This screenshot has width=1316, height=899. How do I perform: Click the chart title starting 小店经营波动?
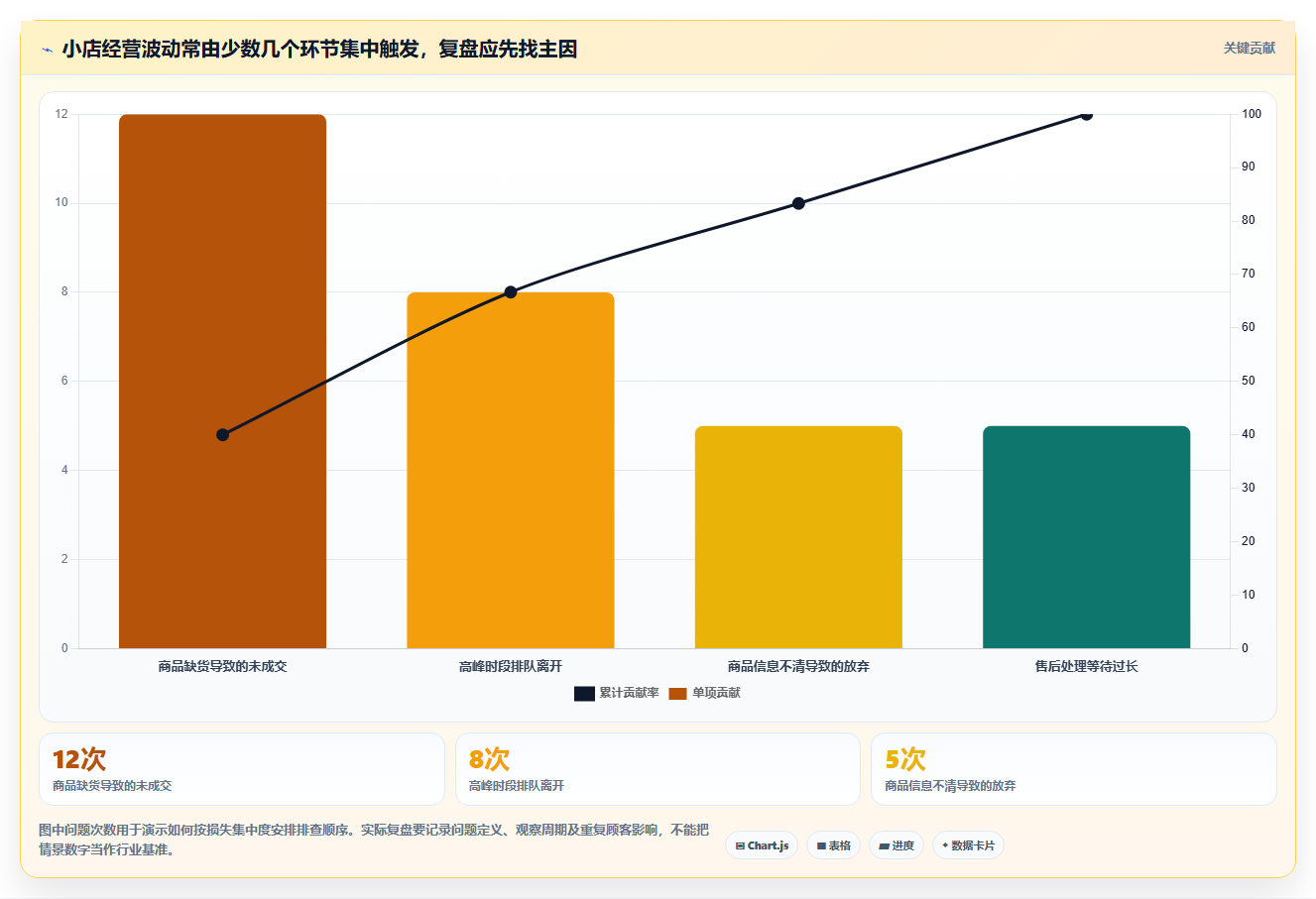coord(319,50)
